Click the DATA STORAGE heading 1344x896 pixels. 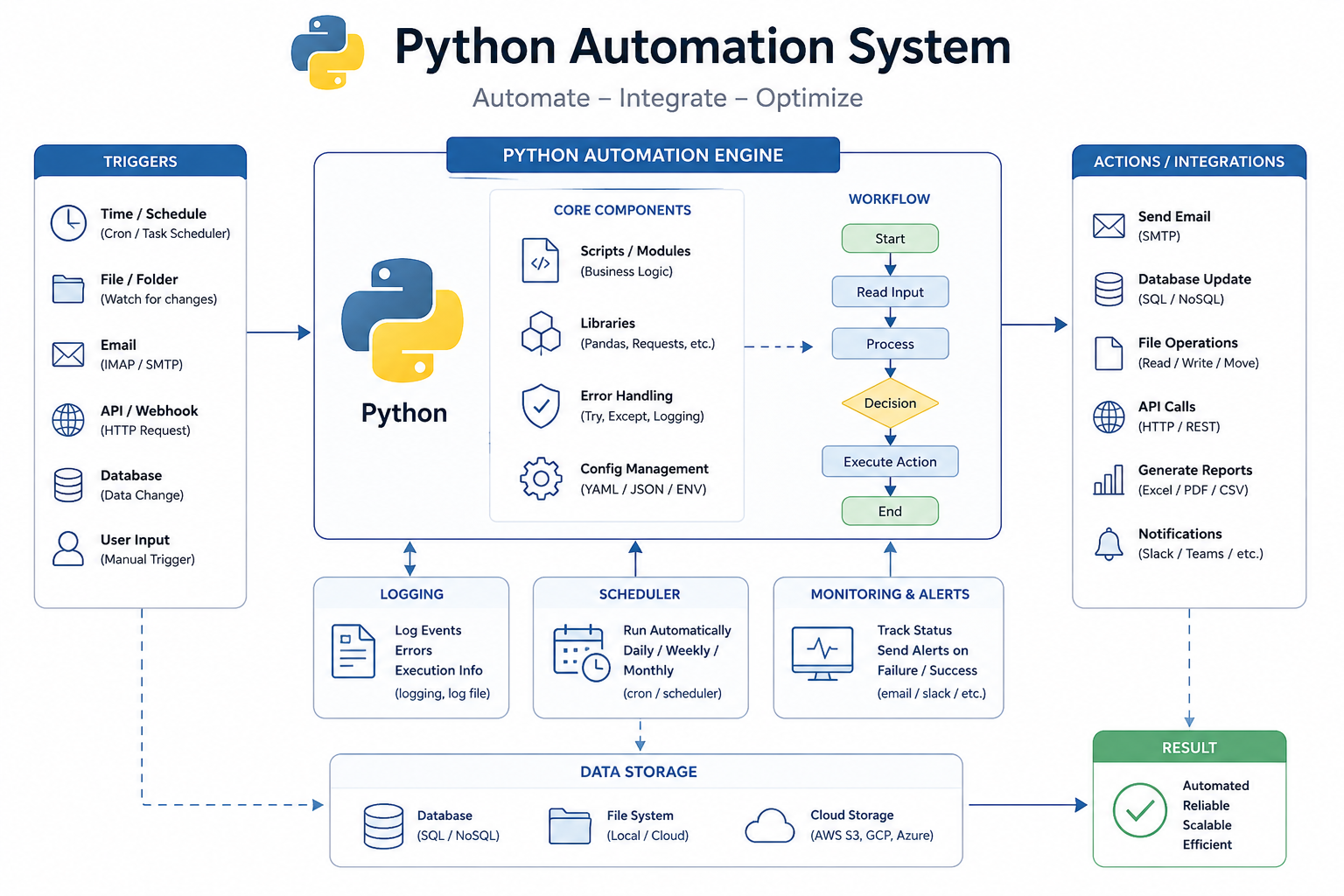639,772
